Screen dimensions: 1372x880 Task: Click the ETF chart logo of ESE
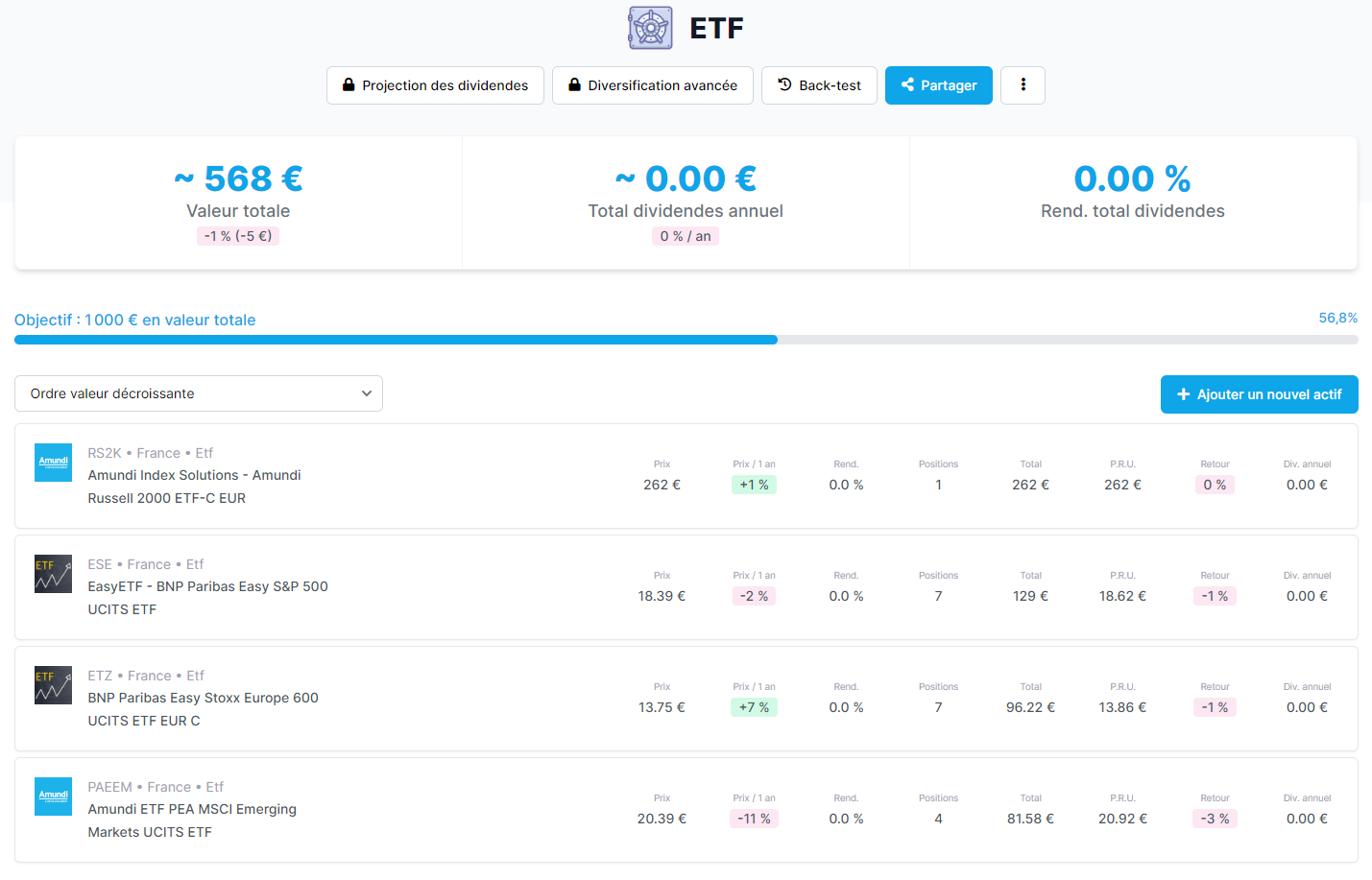tap(53, 574)
